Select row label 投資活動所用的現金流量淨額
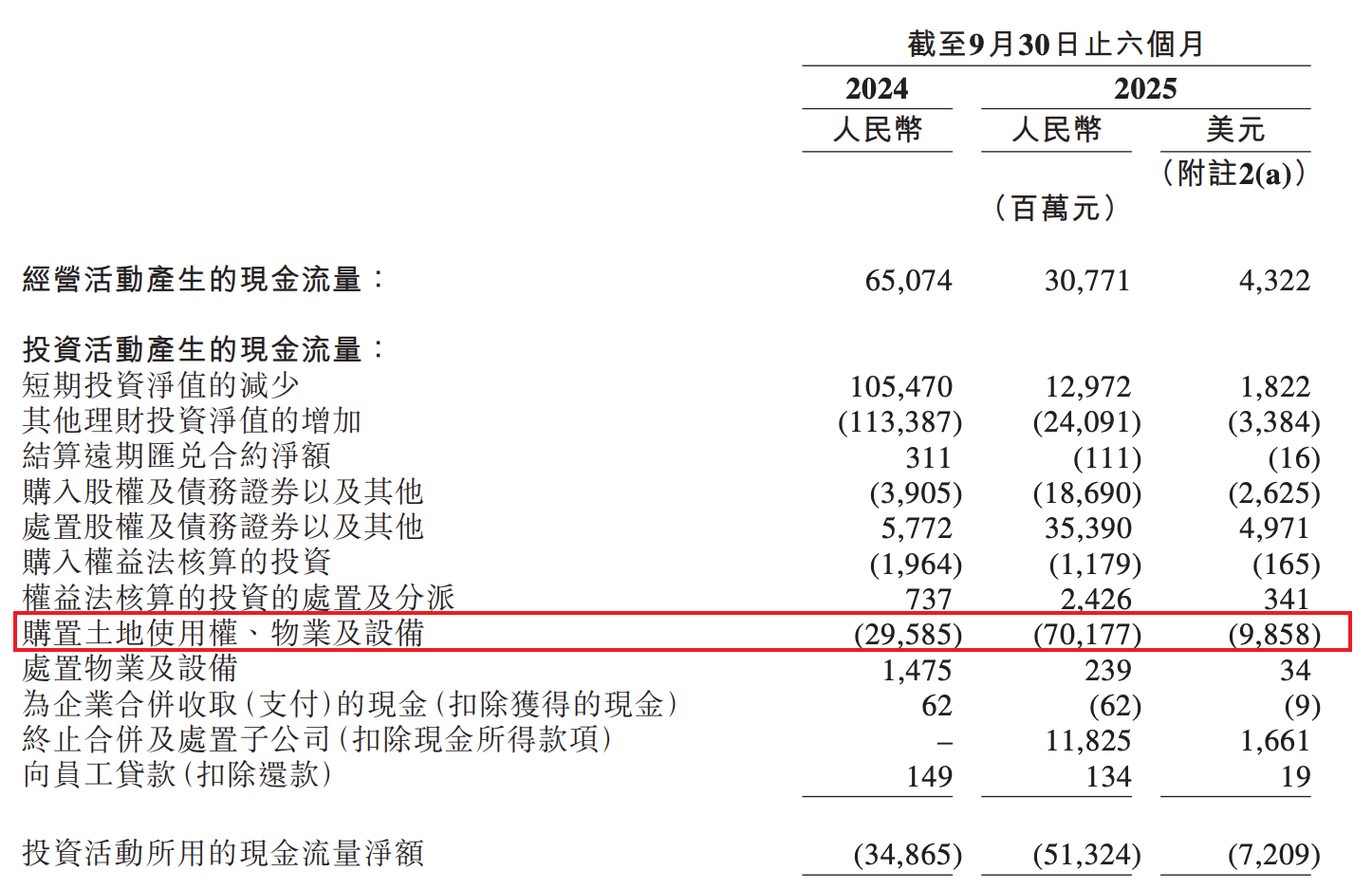Viewport: 1372px width, 890px height. click(x=223, y=853)
